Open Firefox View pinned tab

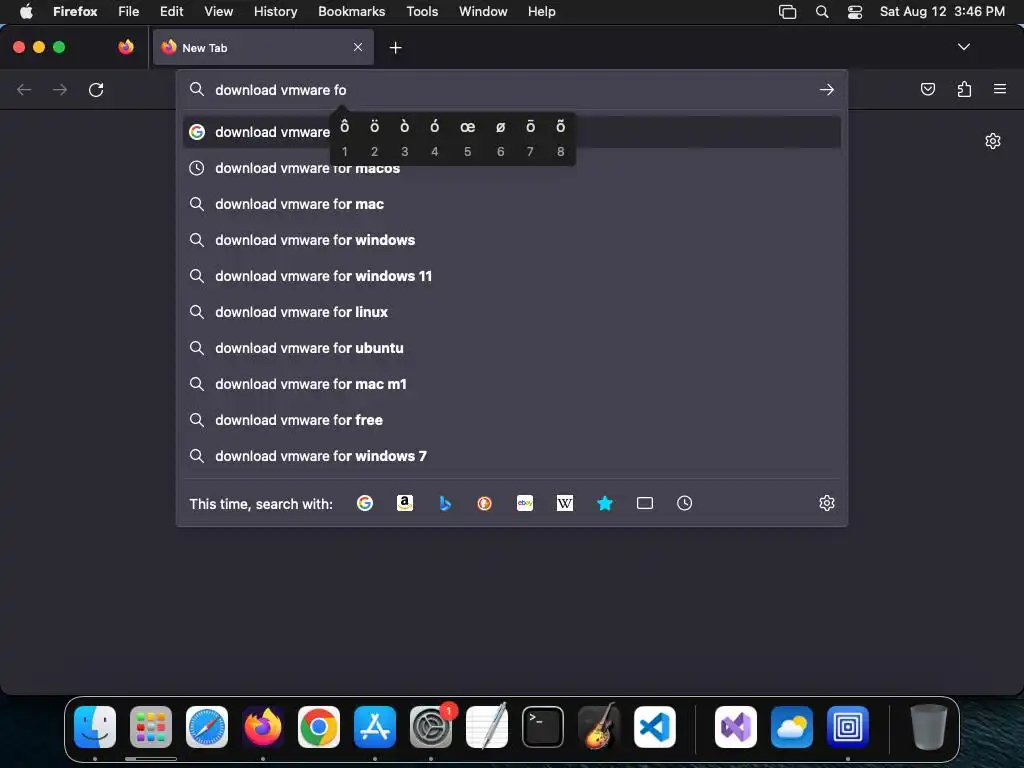point(126,47)
